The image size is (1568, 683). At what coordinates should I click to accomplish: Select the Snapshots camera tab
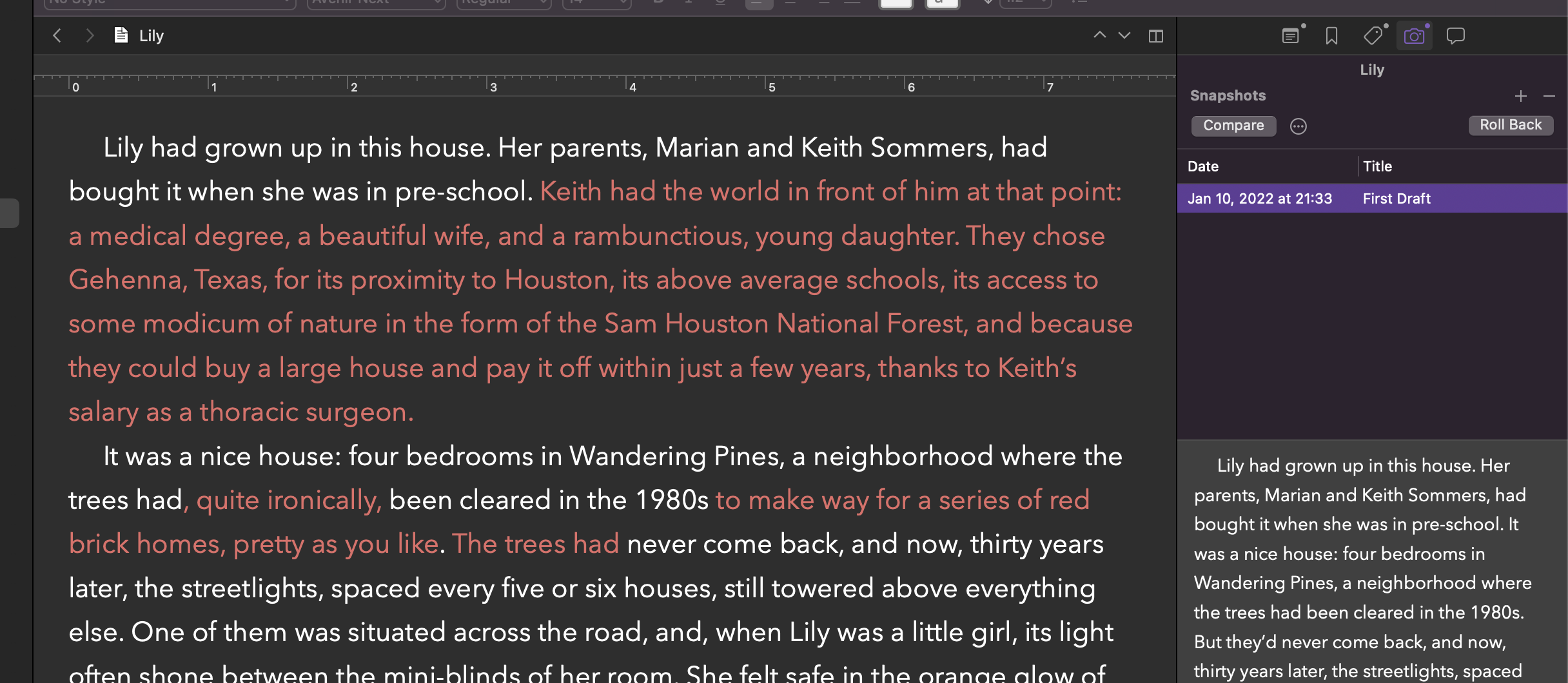point(1414,35)
